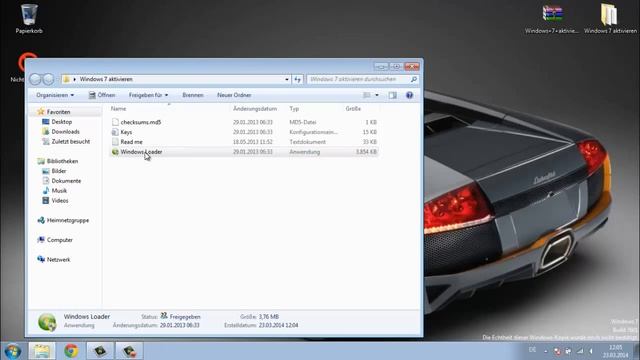Click the search magnifier icon

click(x=413, y=79)
